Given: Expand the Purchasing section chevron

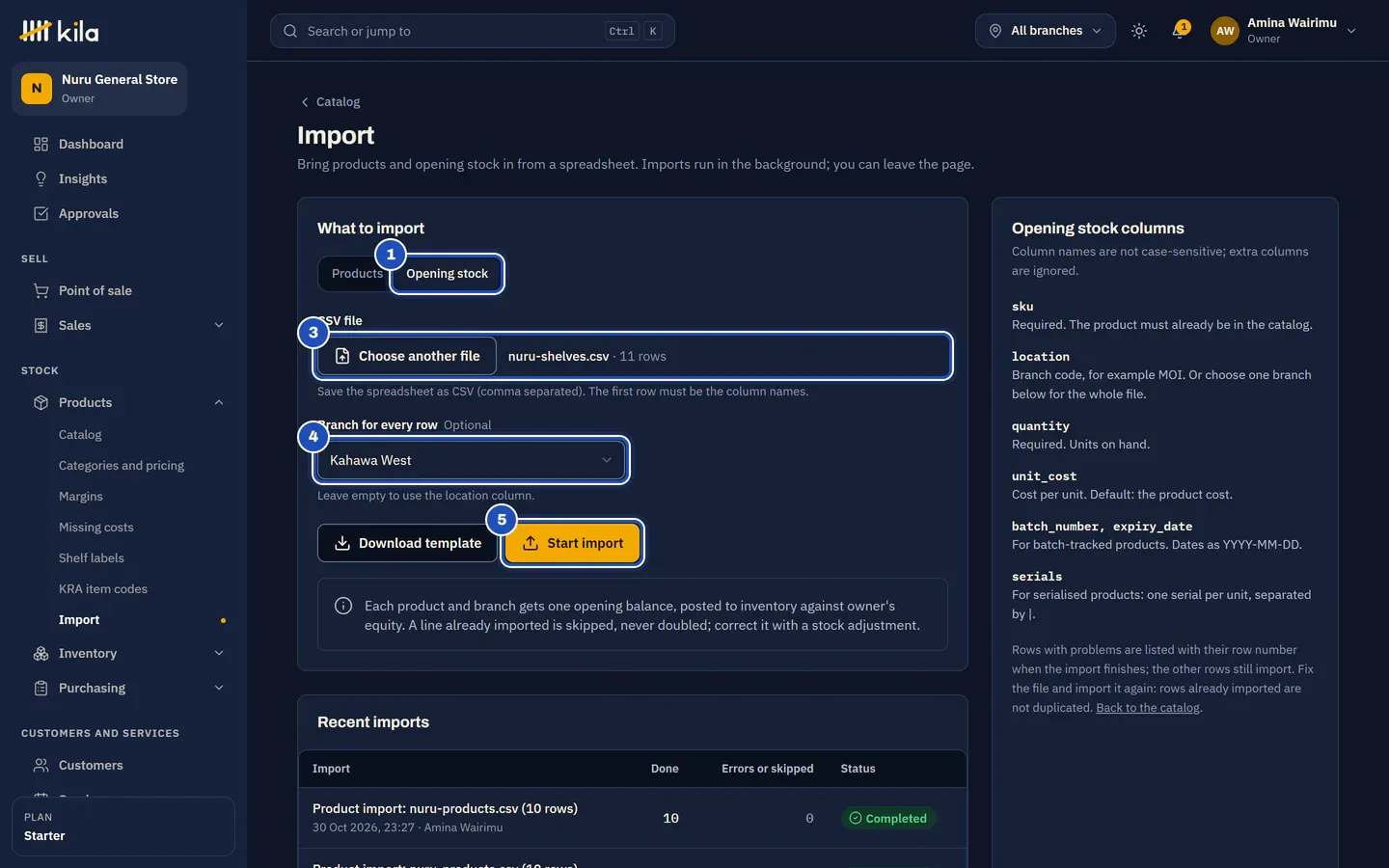Looking at the screenshot, I should (x=219, y=688).
